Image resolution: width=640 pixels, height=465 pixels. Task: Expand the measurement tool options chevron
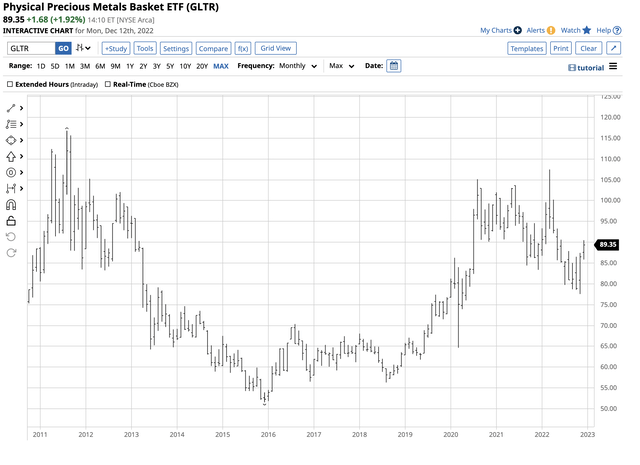21,188
